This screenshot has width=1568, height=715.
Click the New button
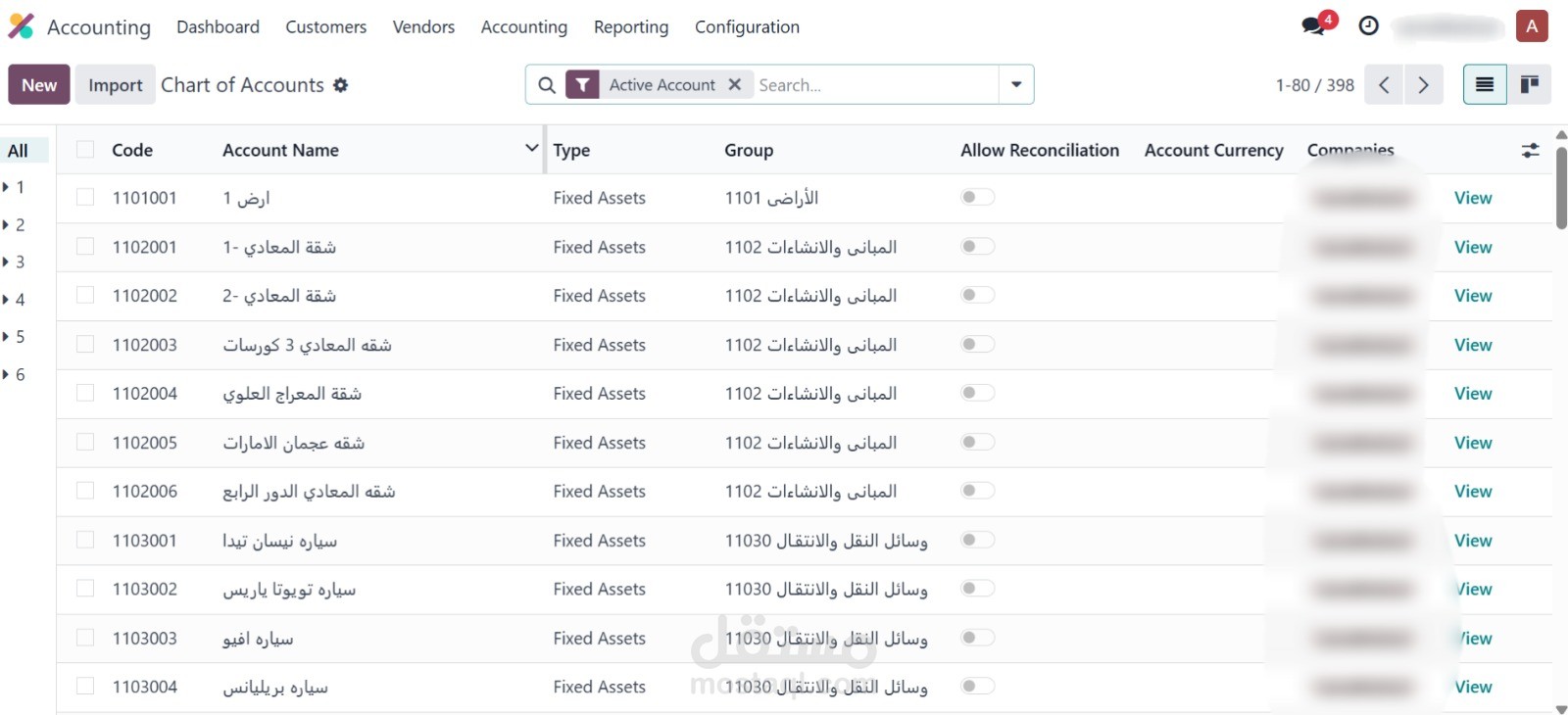(39, 85)
